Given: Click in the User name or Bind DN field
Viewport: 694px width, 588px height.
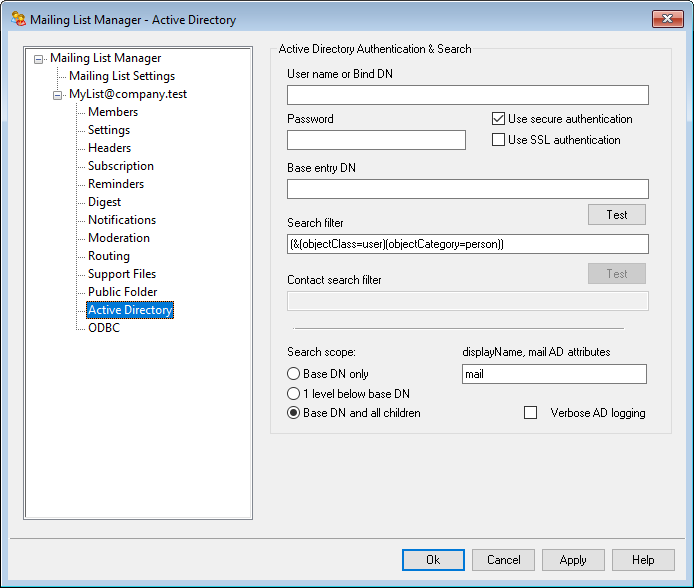Looking at the screenshot, I should tap(467, 95).
